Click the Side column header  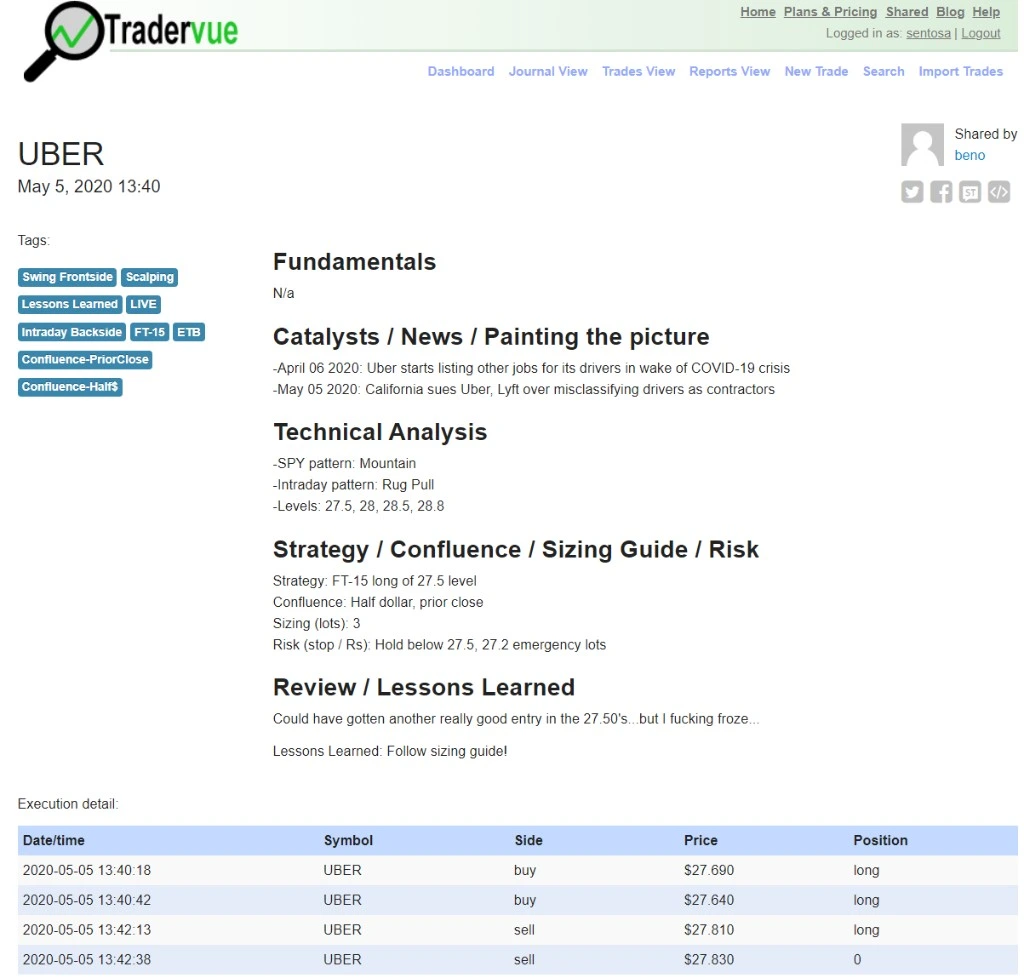tap(528, 841)
